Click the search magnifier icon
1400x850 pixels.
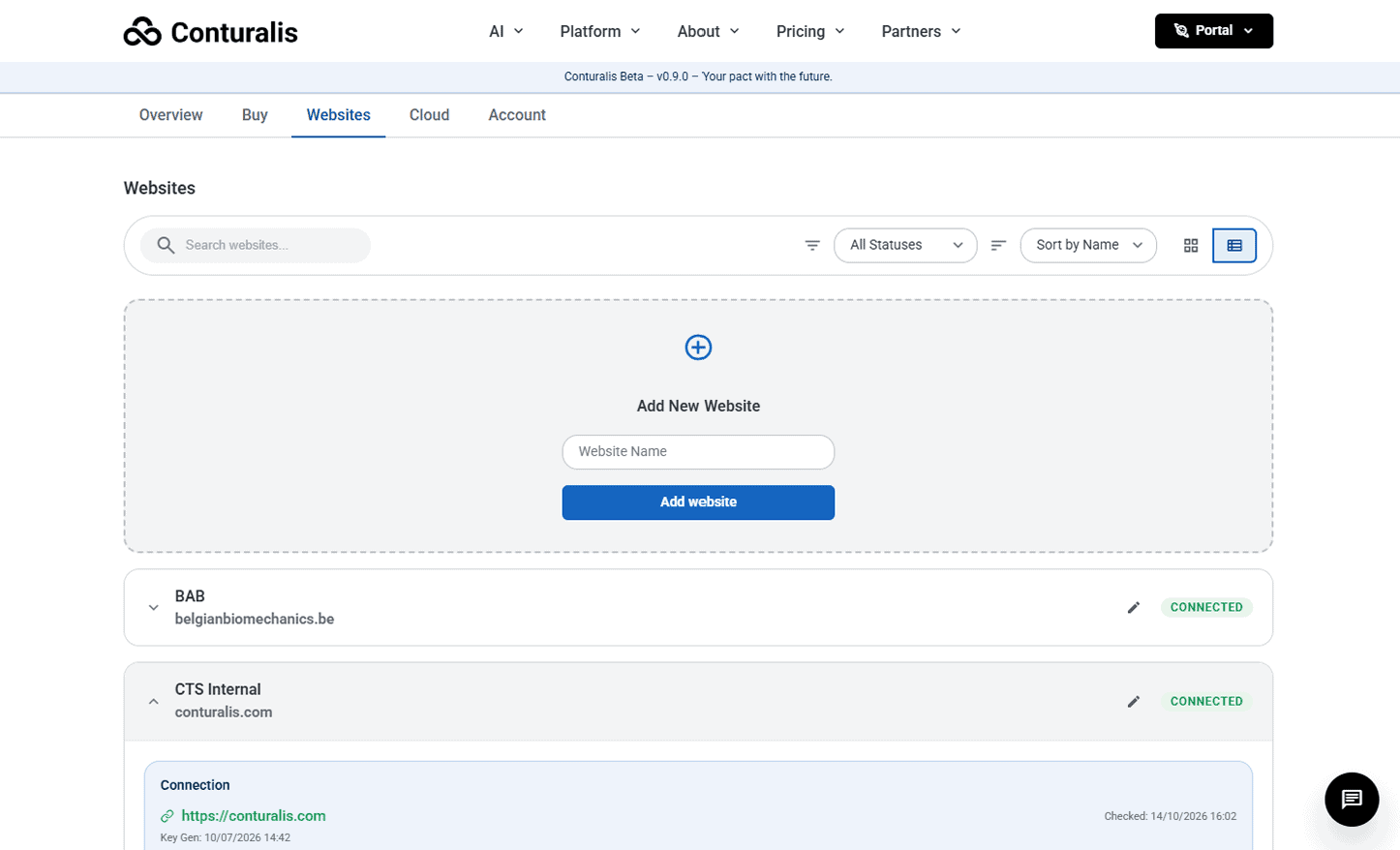pyautogui.click(x=167, y=246)
